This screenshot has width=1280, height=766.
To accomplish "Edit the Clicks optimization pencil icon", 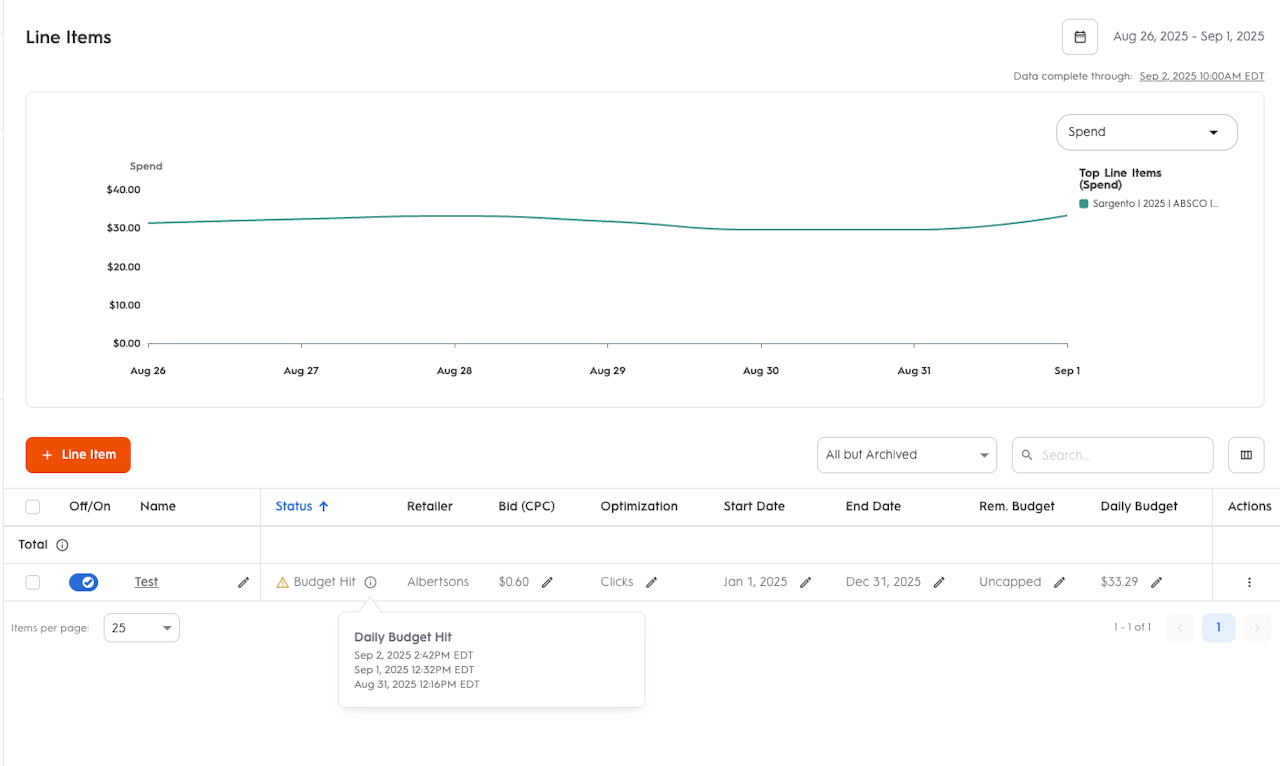I will [x=651, y=582].
